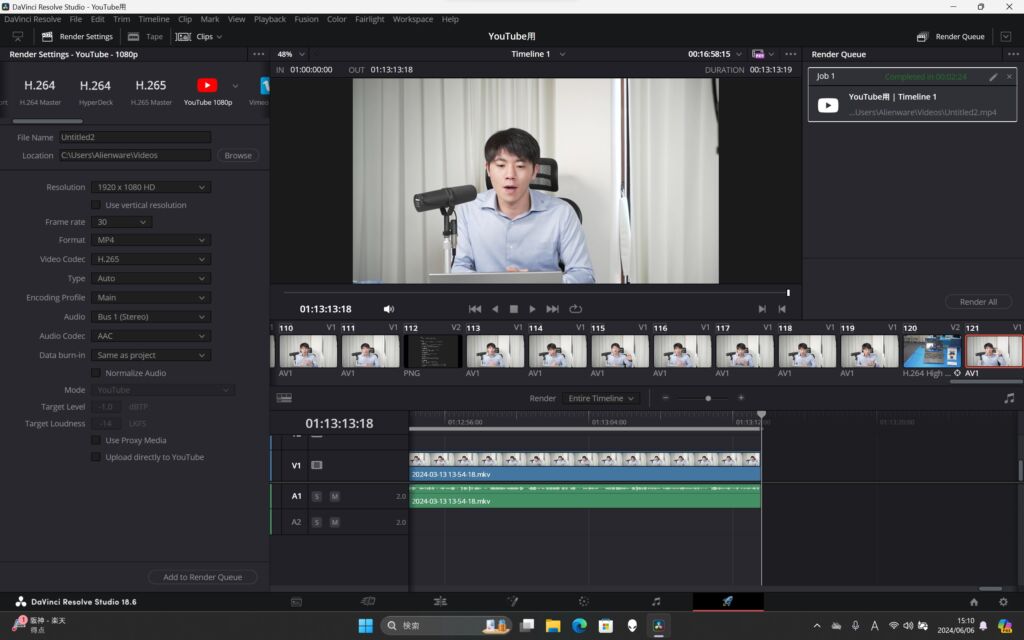Mute audio track A2
This screenshot has width=1024, height=640.
coord(334,522)
